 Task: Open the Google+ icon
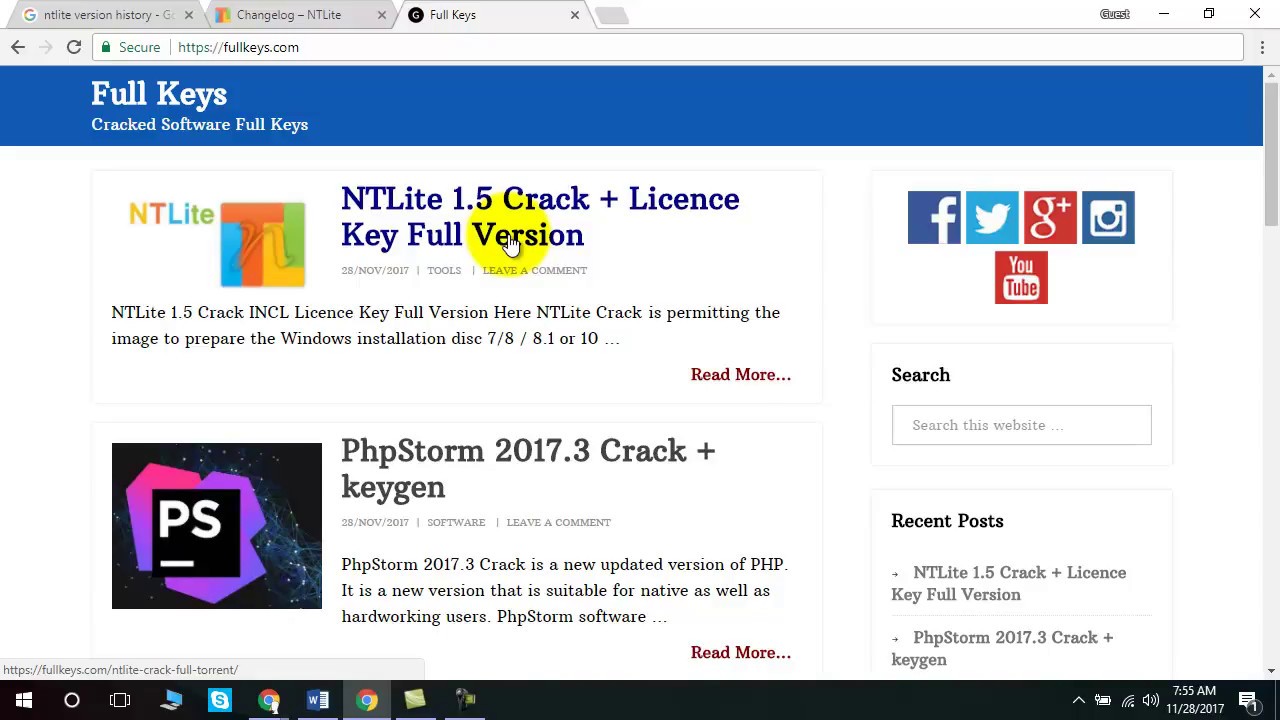point(1050,217)
